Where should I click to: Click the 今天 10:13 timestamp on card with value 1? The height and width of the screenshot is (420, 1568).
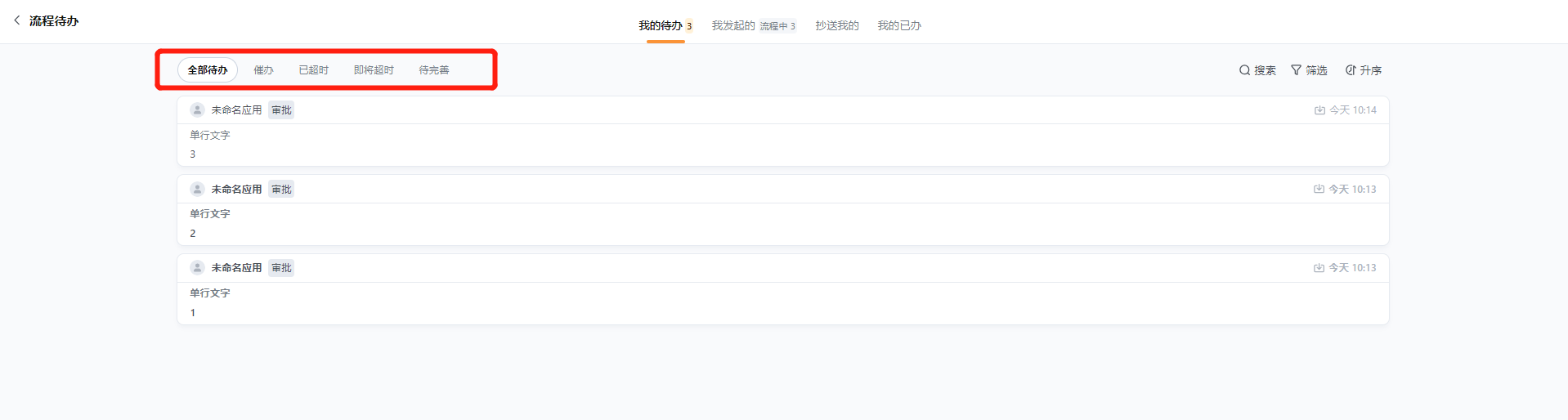1352,267
